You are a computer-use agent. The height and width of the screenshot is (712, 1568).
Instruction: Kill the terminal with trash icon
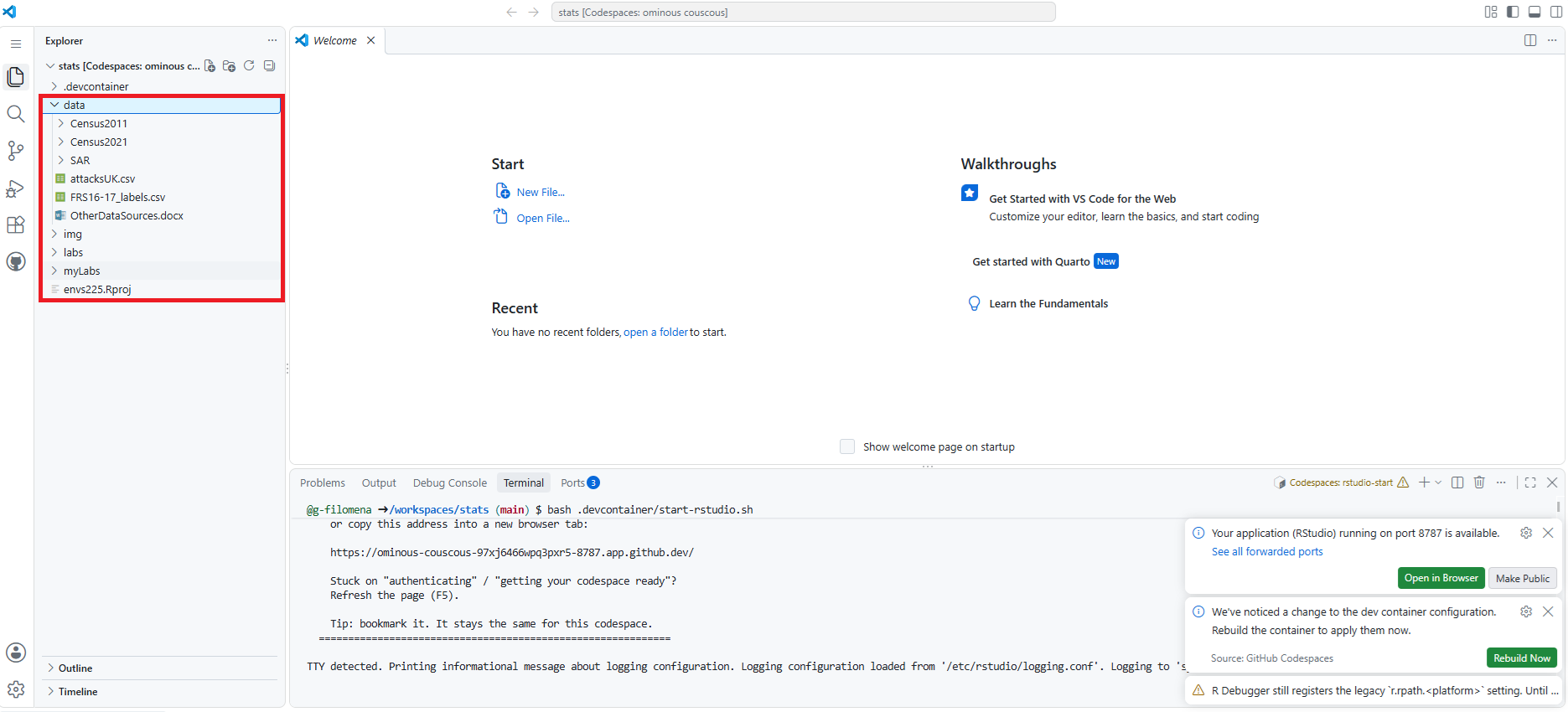click(1479, 482)
